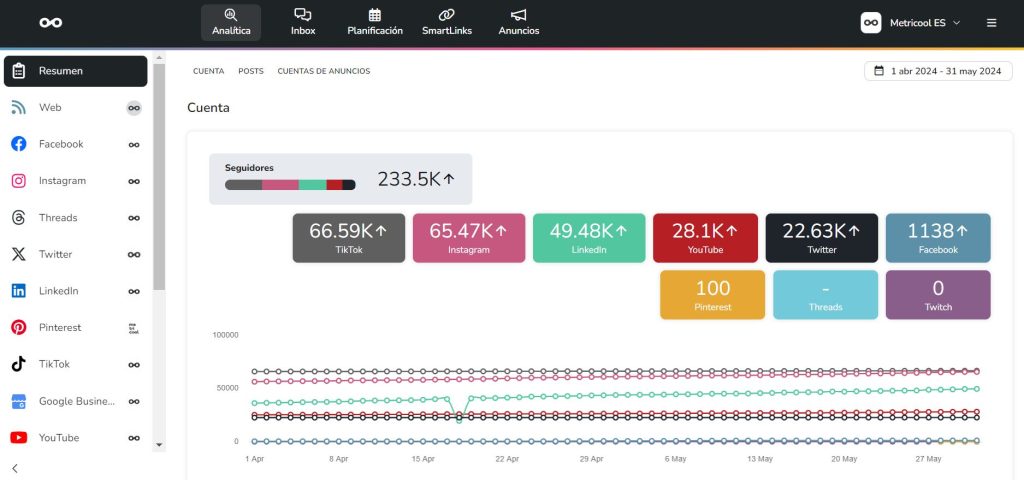Open the Analítica section
1024x480 pixels.
[231, 23]
